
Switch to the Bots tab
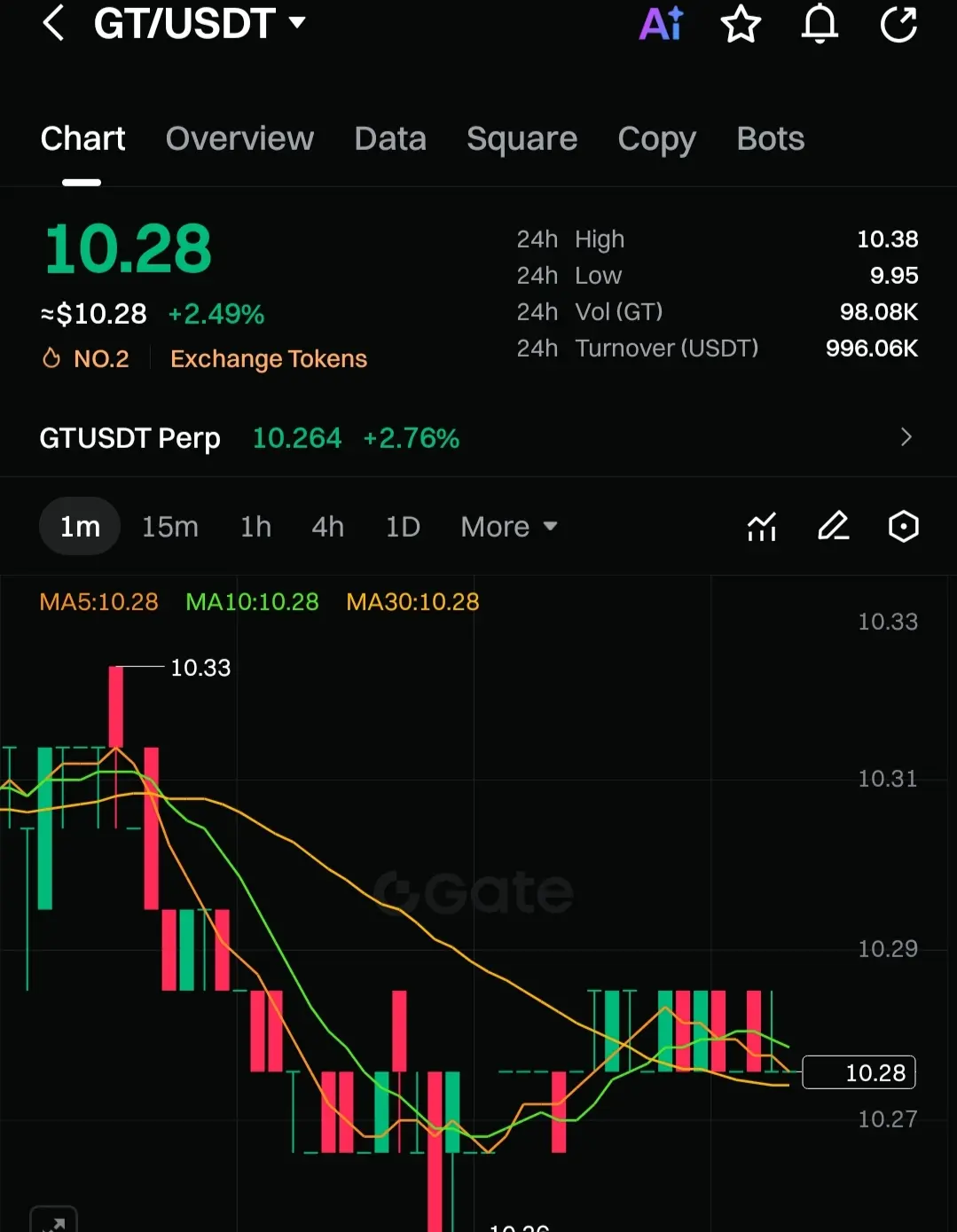pos(770,139)
